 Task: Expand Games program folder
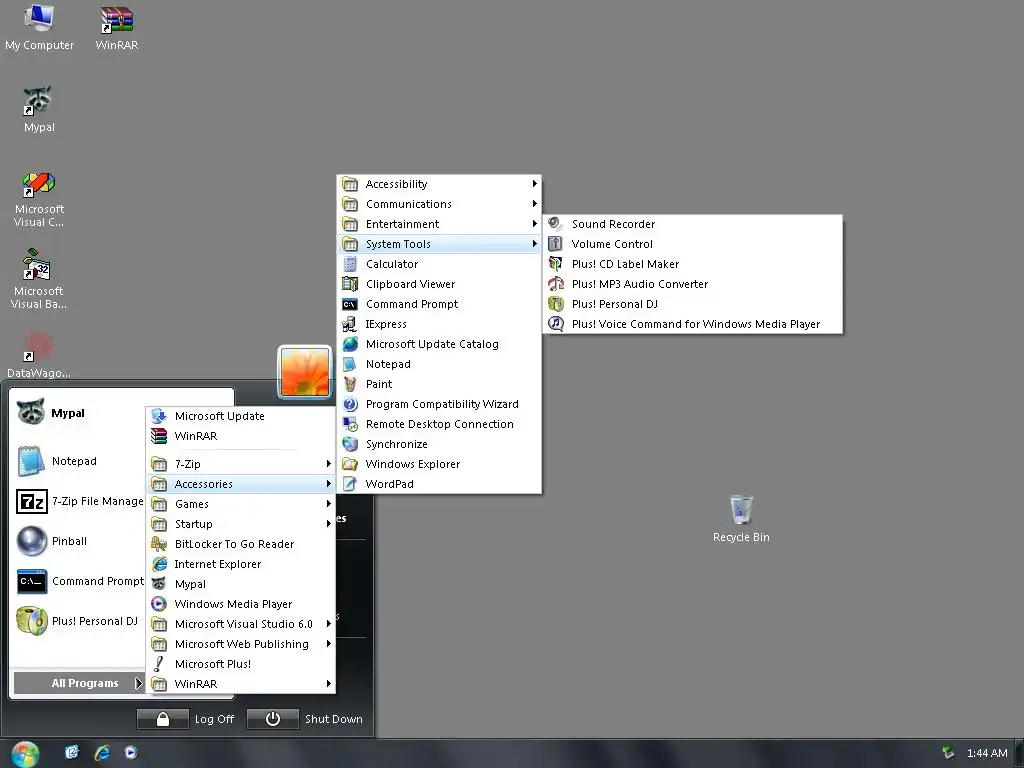[x=241, y=504]
